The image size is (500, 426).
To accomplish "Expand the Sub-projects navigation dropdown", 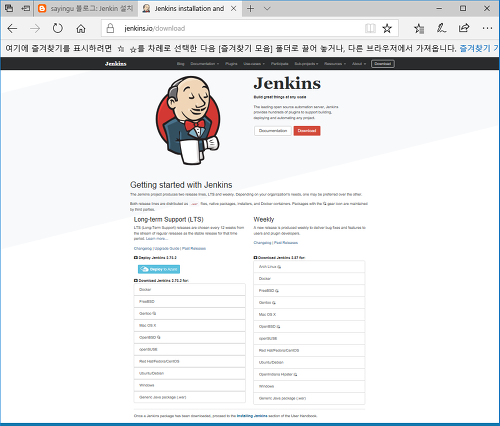I will (306, 64).
